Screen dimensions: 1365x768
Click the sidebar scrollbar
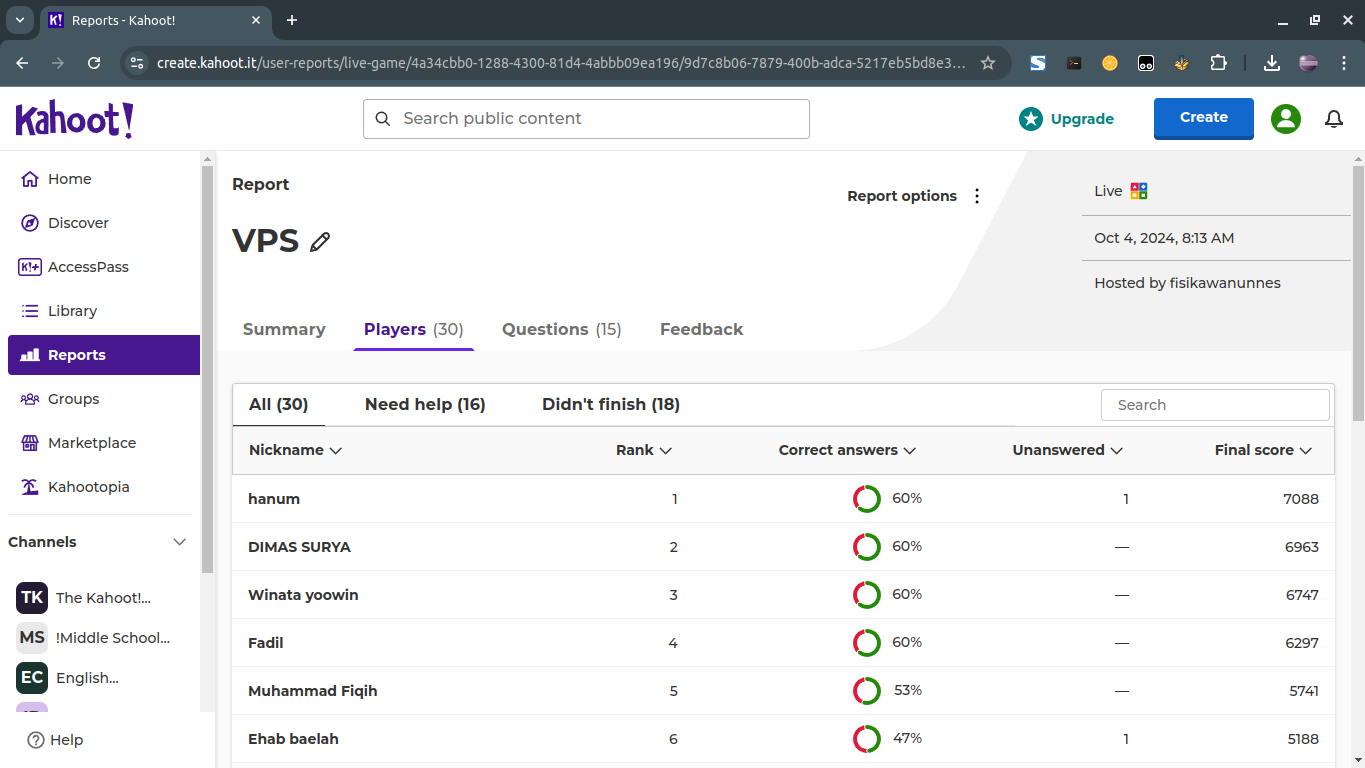point(208,370)
